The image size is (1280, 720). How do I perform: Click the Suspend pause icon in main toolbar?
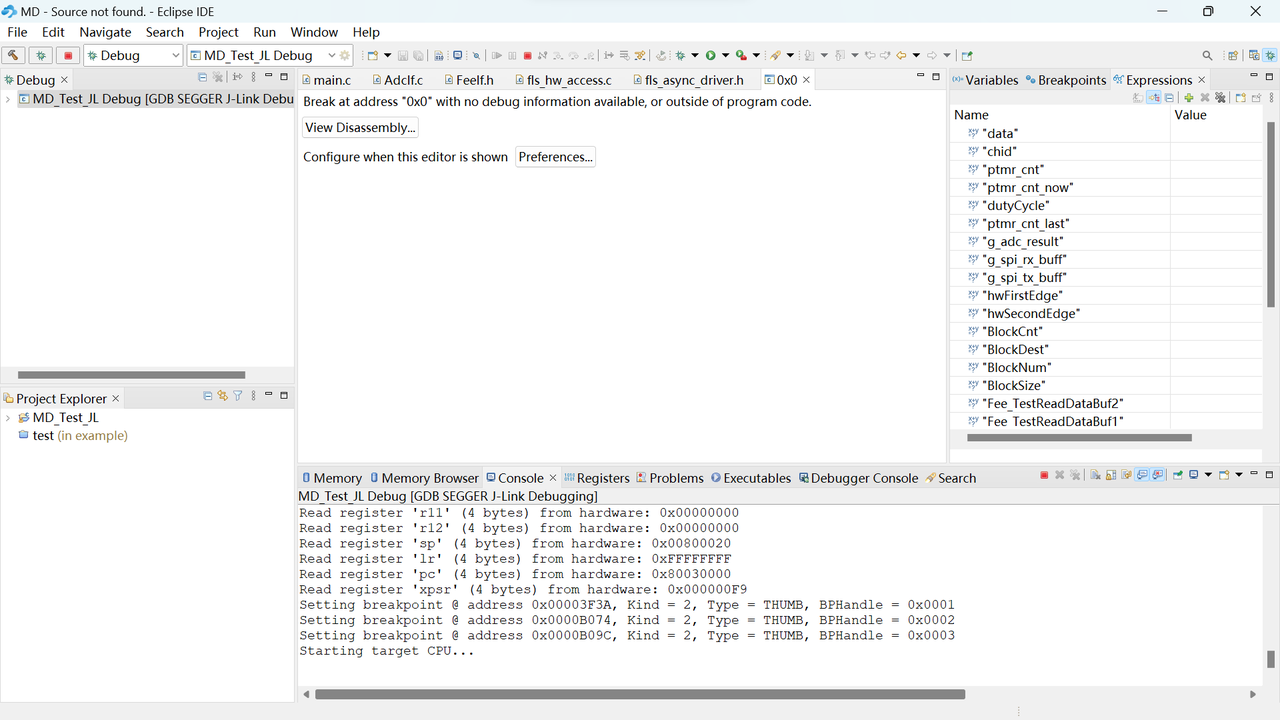click(512, 55)
